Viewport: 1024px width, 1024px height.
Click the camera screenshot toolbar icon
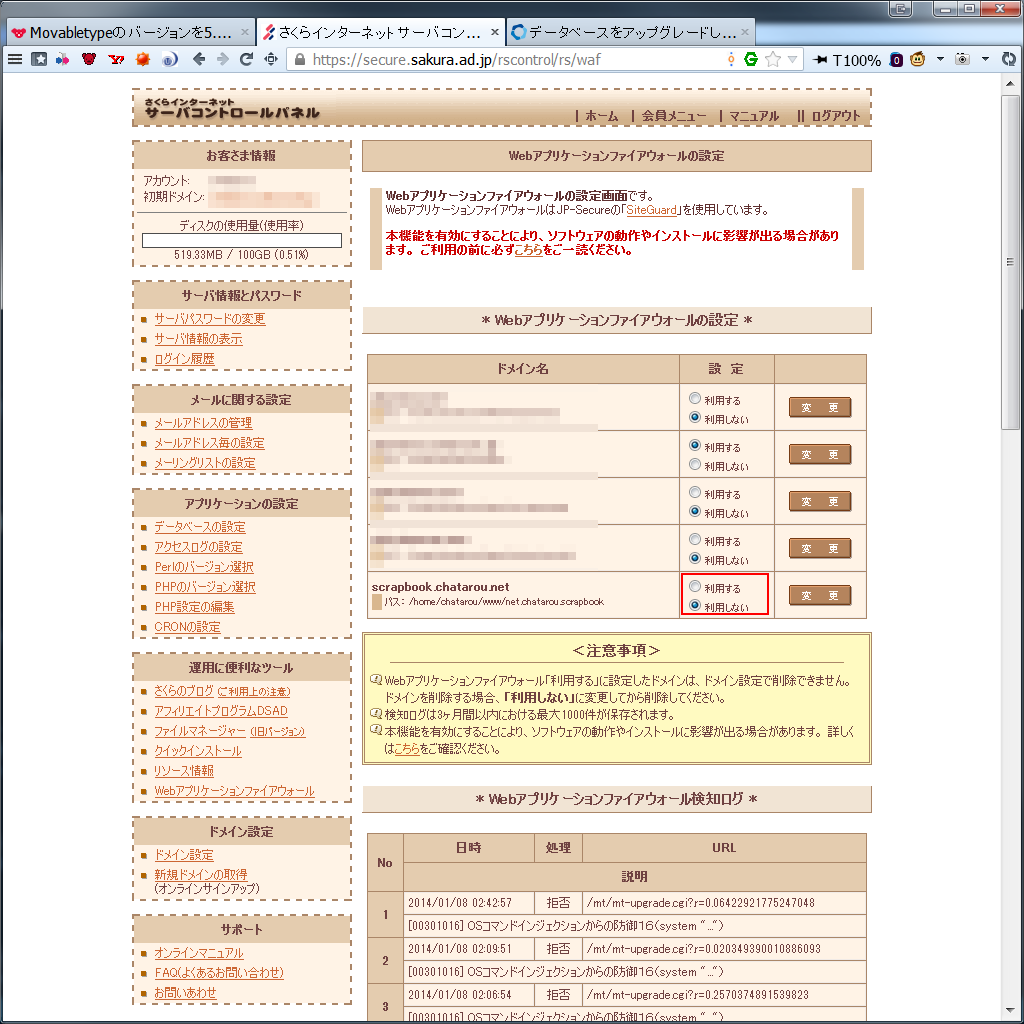962,59
